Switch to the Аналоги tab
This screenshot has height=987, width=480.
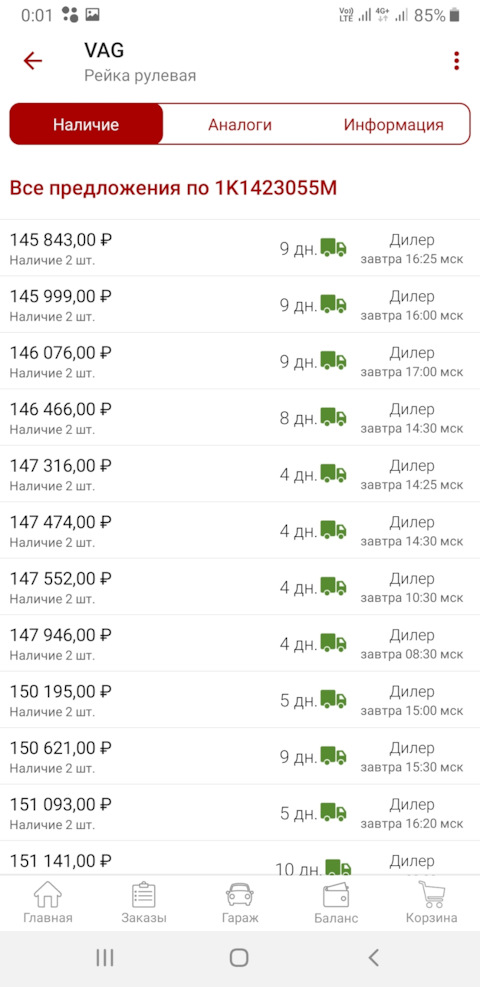click(x=240, y=124)
